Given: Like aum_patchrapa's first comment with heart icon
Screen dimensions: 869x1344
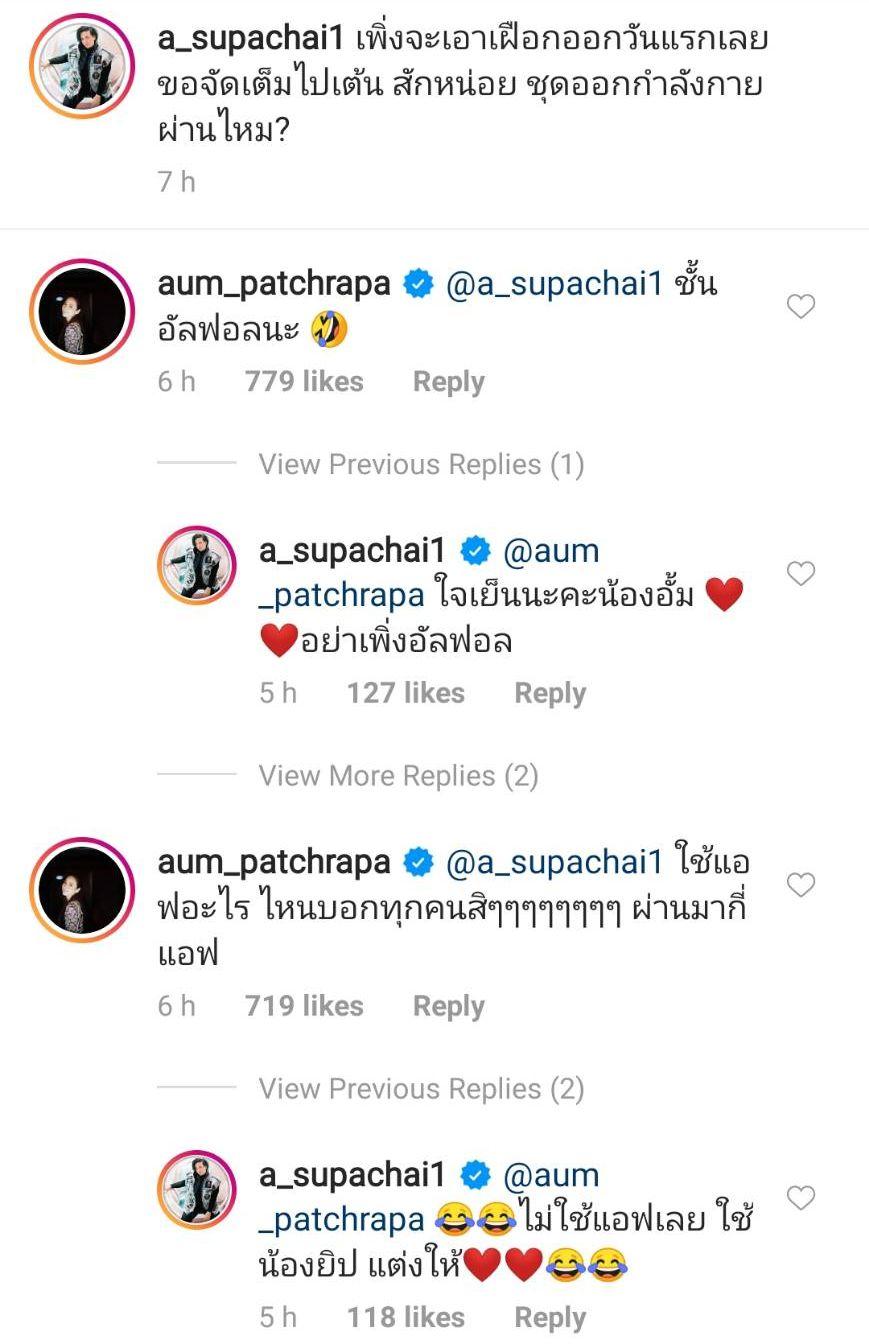Looking at the screenshot, I should [801, 307].
